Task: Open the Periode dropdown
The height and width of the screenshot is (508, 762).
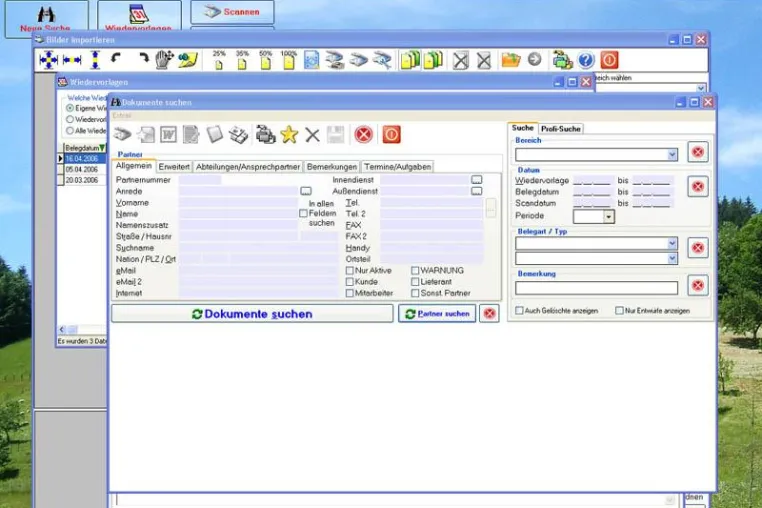Action: (x=608, y=217)
